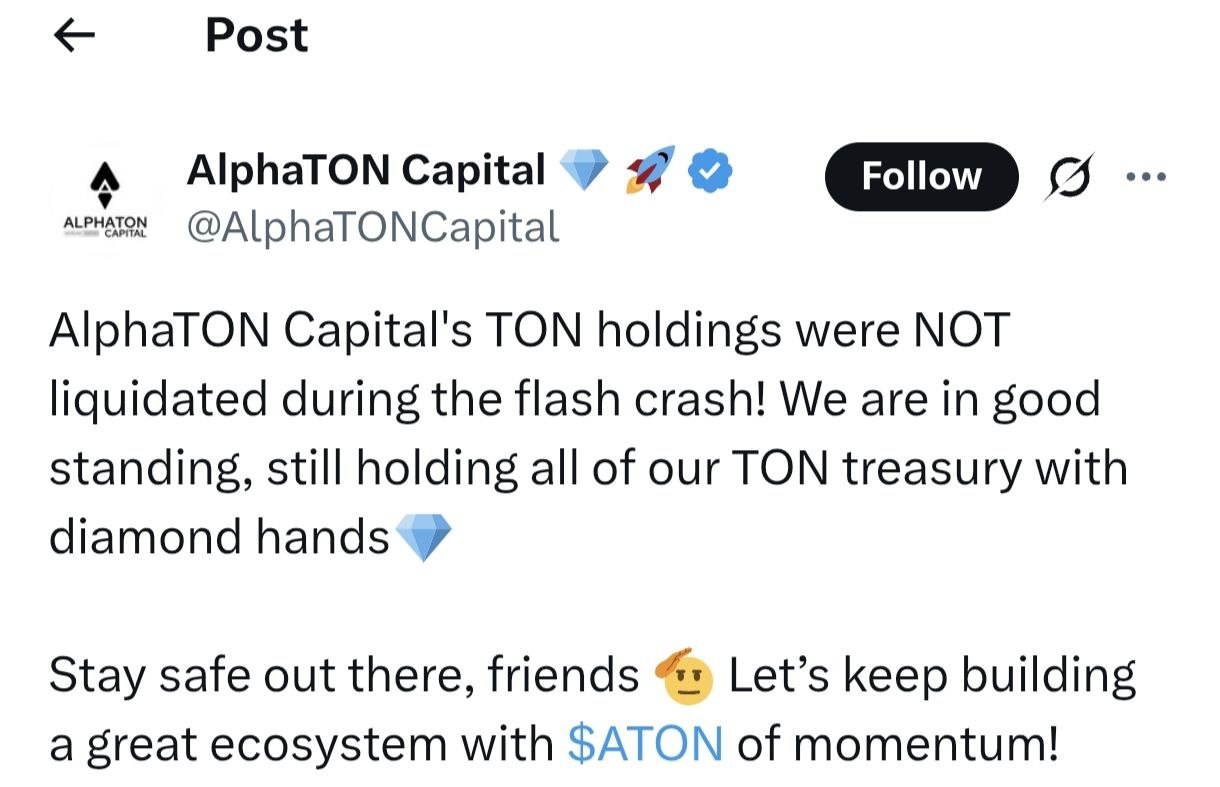
Task: Tap the diamond emoji beside the account name
Action: pos(584,172)
